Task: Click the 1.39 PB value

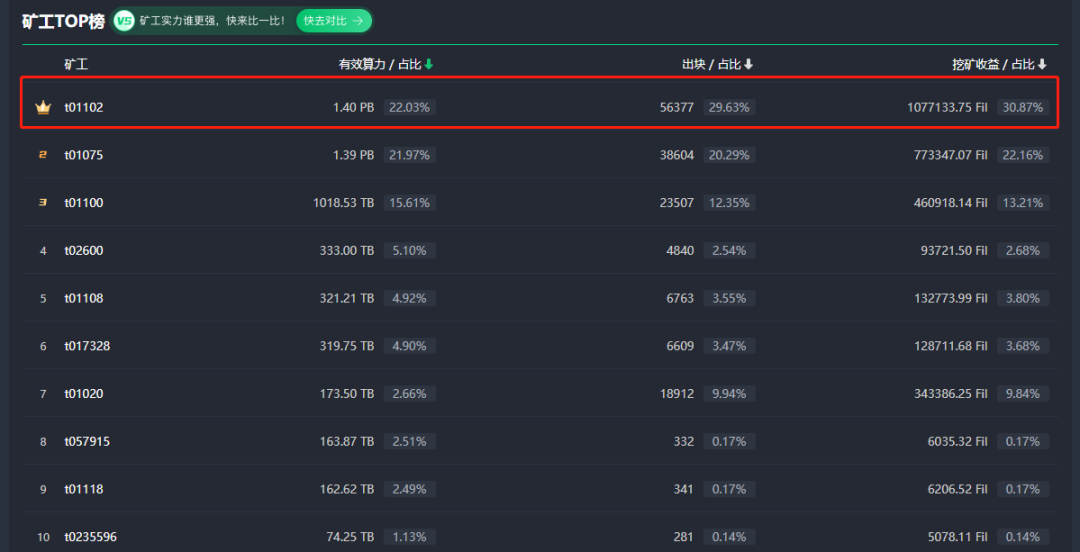Action: click(x=354, y=155)
